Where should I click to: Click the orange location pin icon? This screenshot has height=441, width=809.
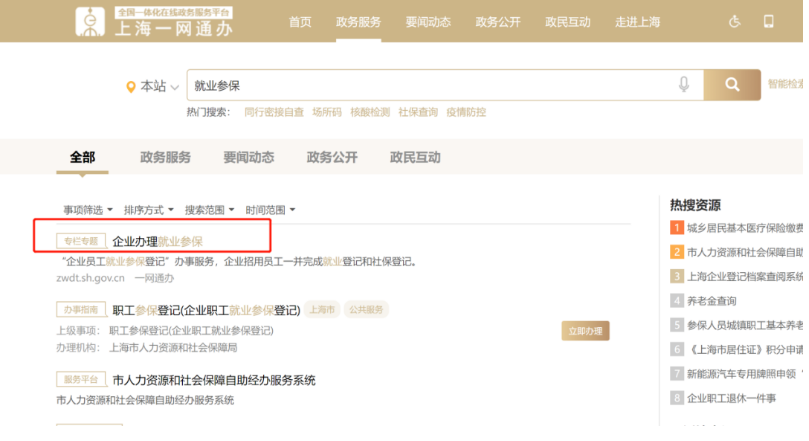131,87
